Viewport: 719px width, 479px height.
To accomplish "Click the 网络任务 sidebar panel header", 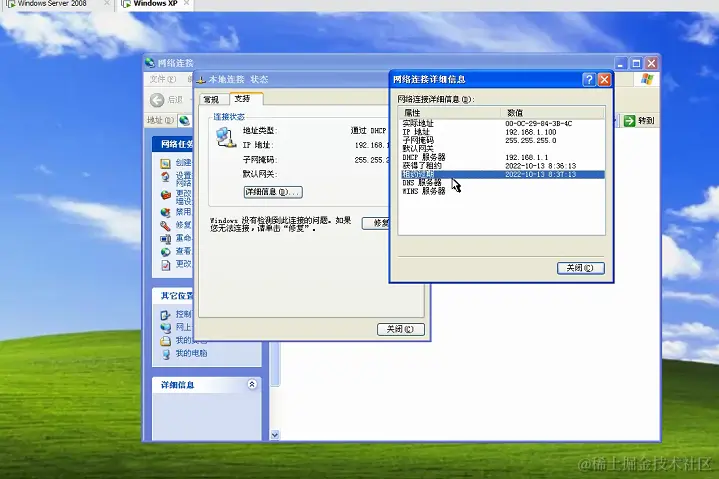I will 173,144.
